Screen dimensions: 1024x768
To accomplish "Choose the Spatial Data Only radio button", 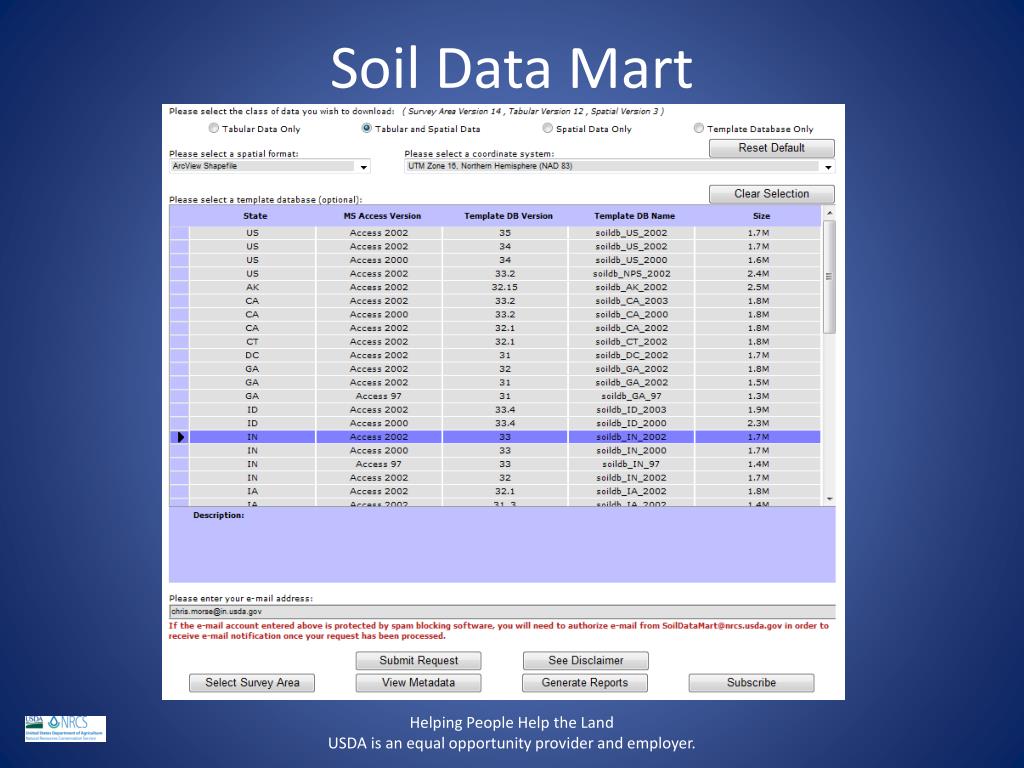I will [x=547, y=129].
